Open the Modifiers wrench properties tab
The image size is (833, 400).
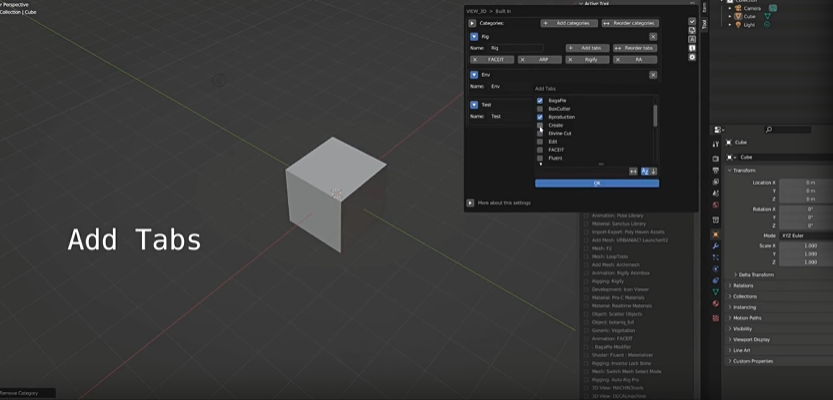click(716, 245)
